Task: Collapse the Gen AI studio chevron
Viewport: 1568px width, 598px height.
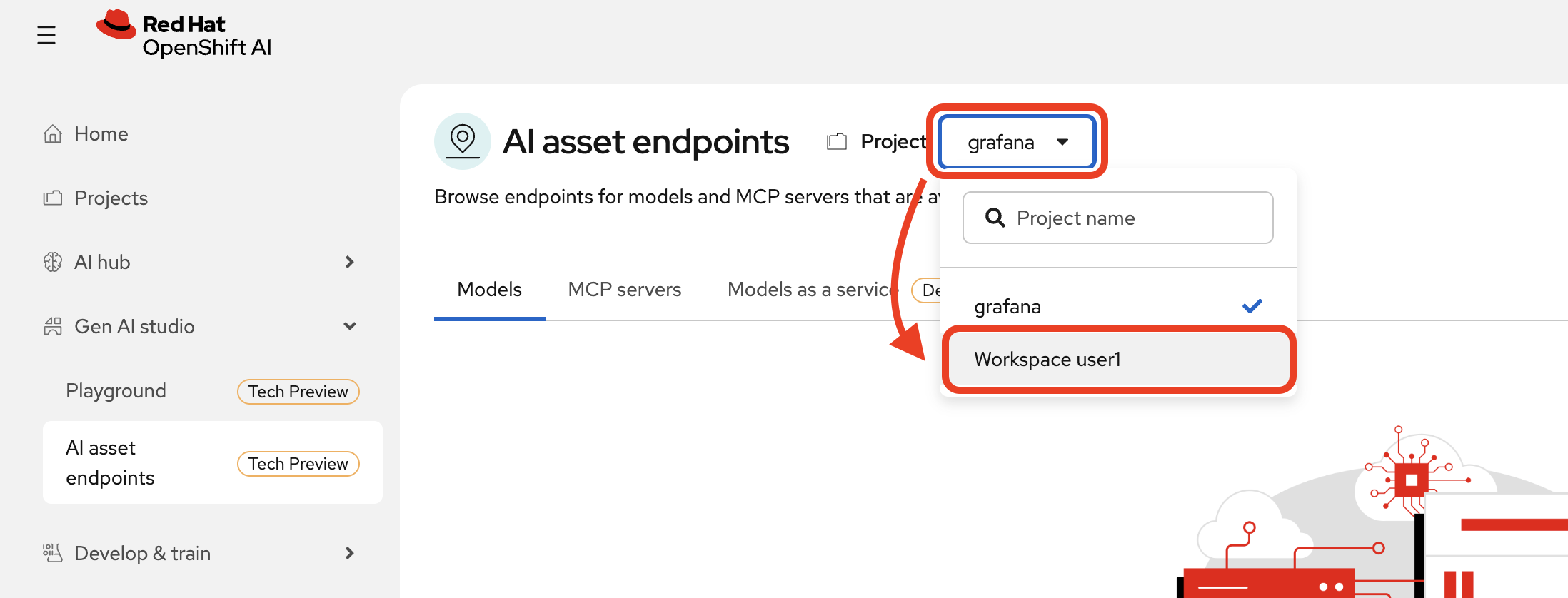Action: coord(350,326)
